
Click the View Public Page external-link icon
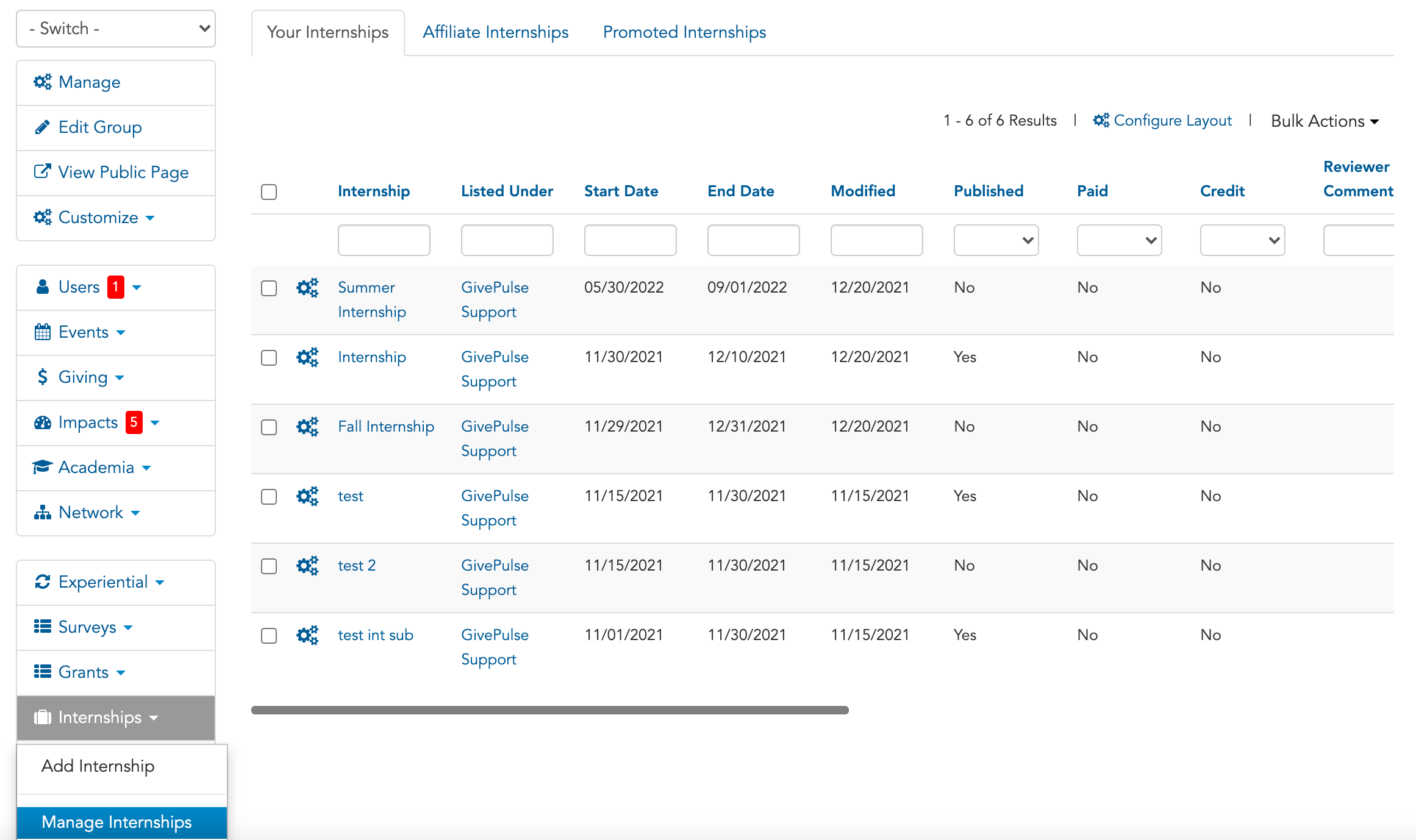point(43,172)
